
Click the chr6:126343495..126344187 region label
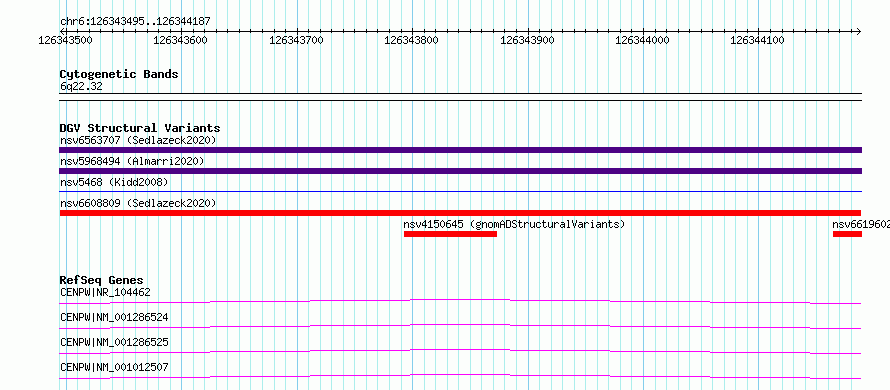pyautogui.click(x=135, y=21)
